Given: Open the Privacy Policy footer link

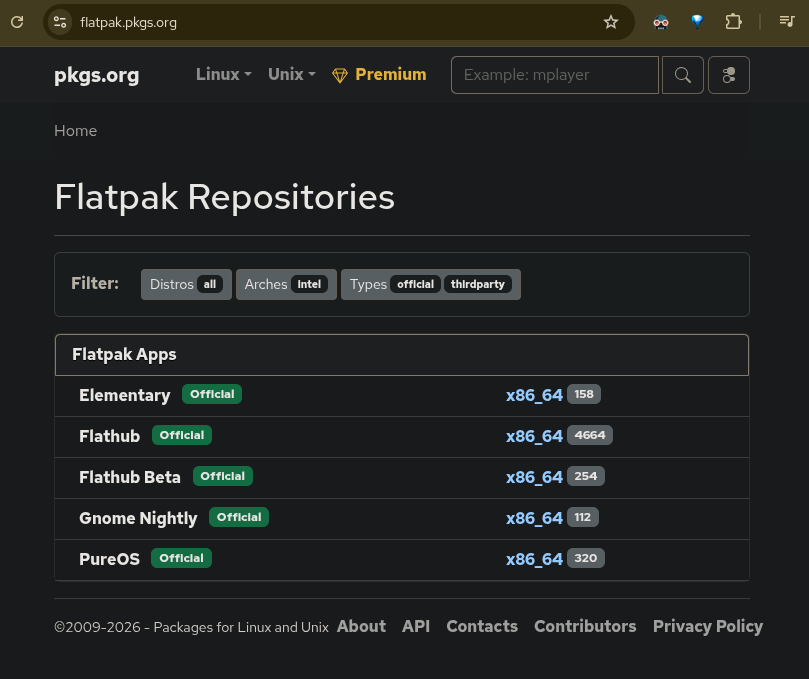Looking at the screenshot, I should [707, 626].
